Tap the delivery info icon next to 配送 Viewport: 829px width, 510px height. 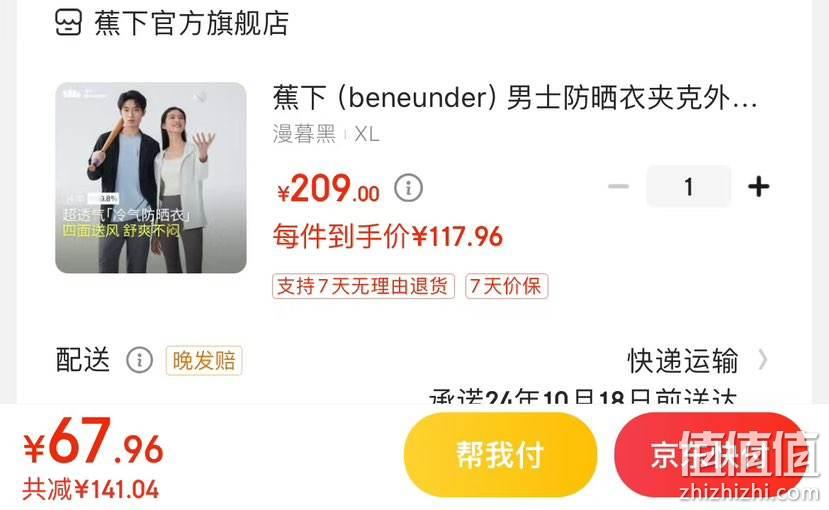pyautogui.click(x=140, y=360)
